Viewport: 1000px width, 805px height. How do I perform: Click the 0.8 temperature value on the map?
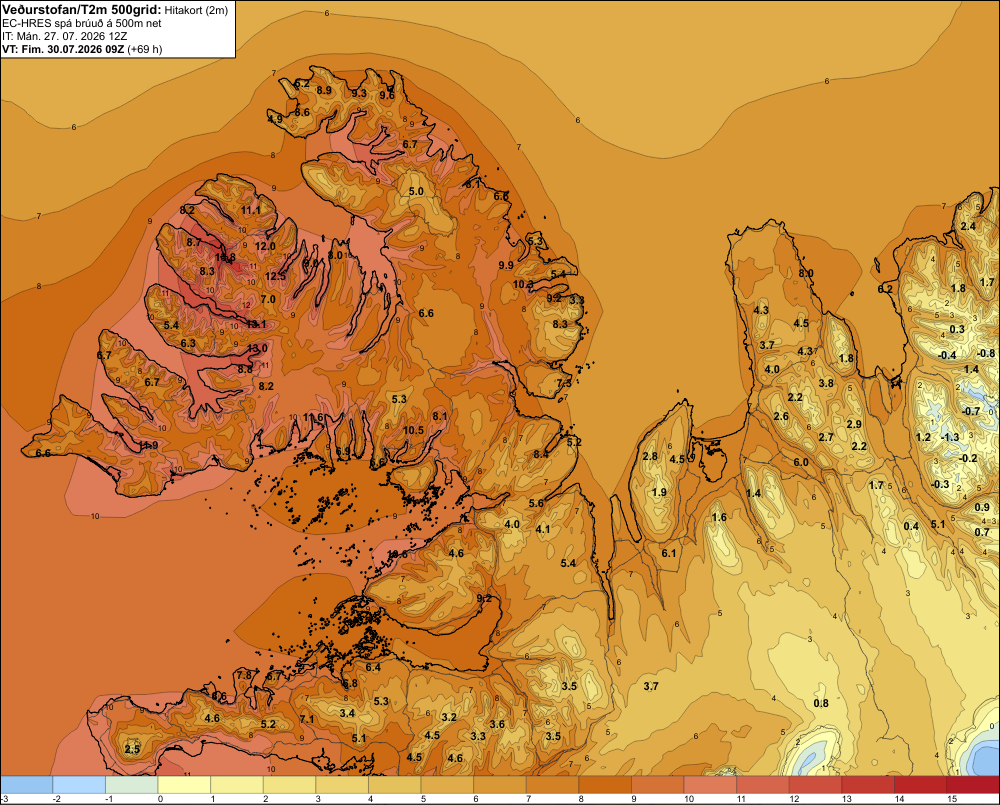(821, 704)
